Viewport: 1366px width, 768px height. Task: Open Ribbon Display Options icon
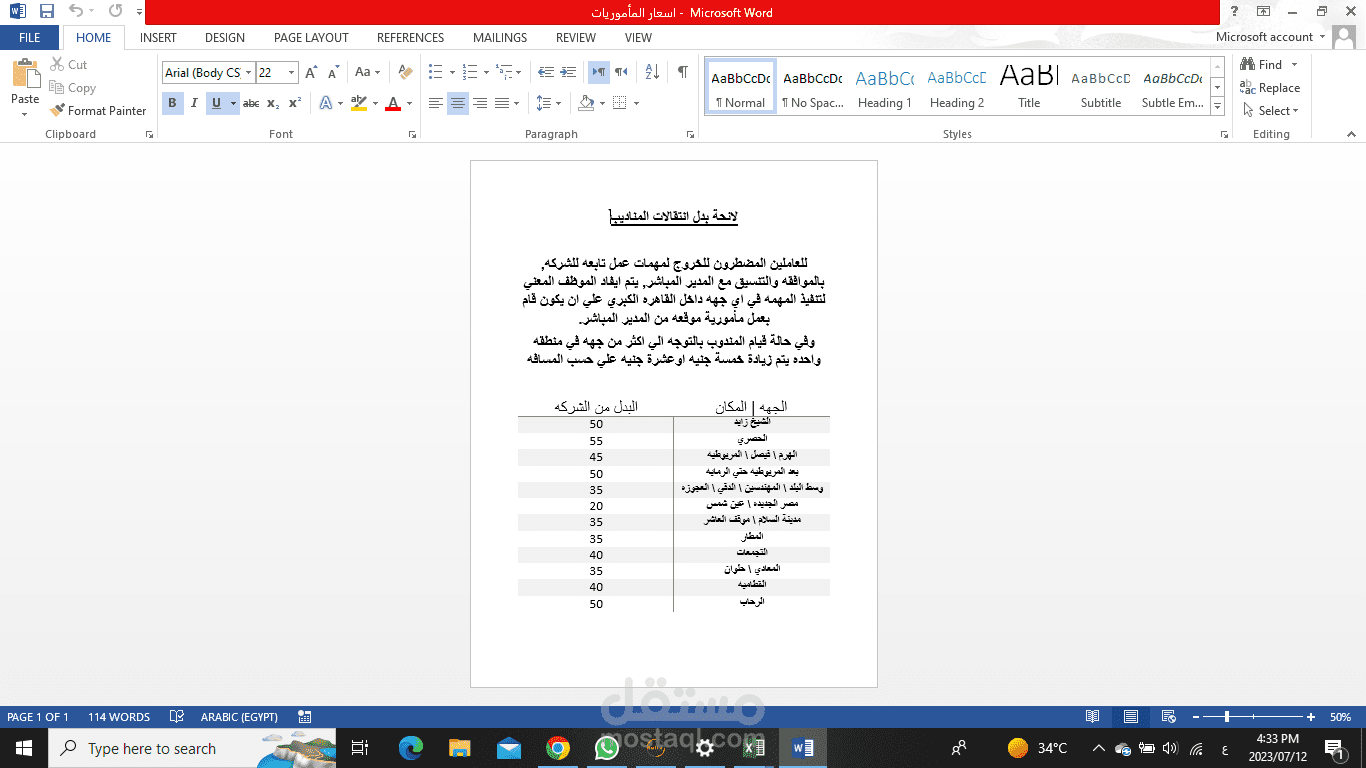[1264, 12]
